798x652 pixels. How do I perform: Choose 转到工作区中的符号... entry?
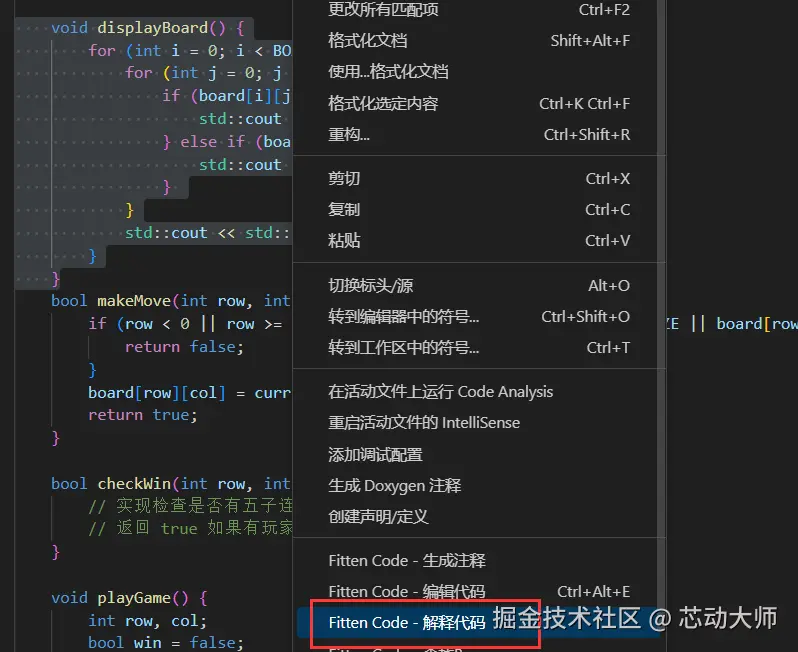(479, 348)
